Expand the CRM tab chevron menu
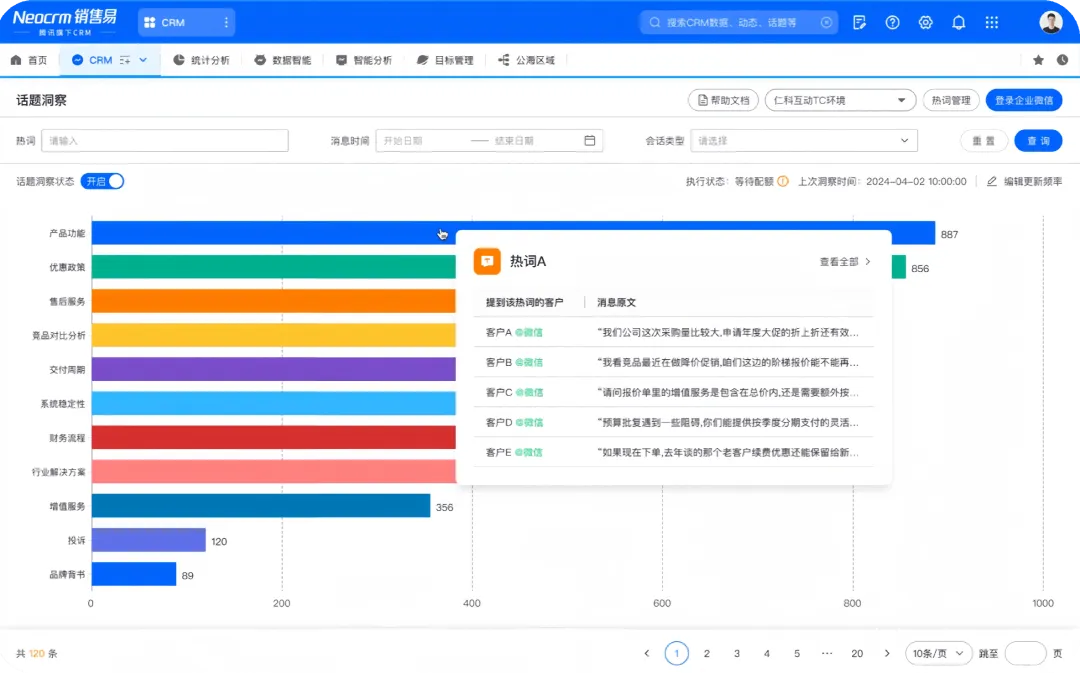 (143, 60)
